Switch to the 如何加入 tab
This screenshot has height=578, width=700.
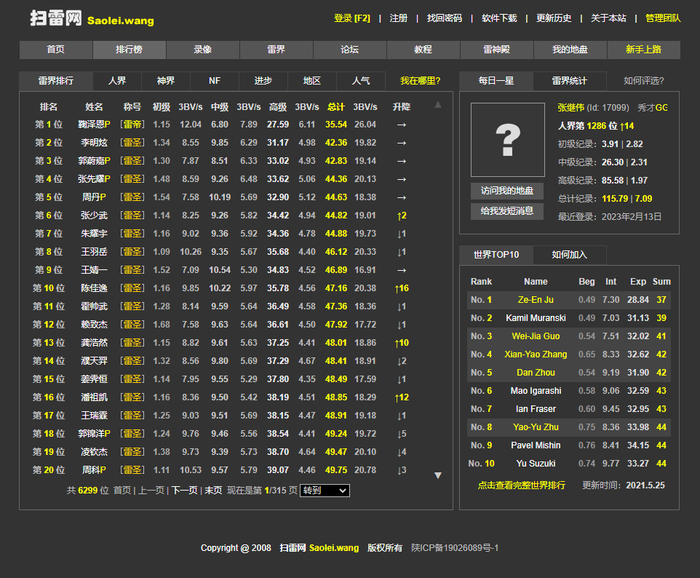tap(569, 254)
